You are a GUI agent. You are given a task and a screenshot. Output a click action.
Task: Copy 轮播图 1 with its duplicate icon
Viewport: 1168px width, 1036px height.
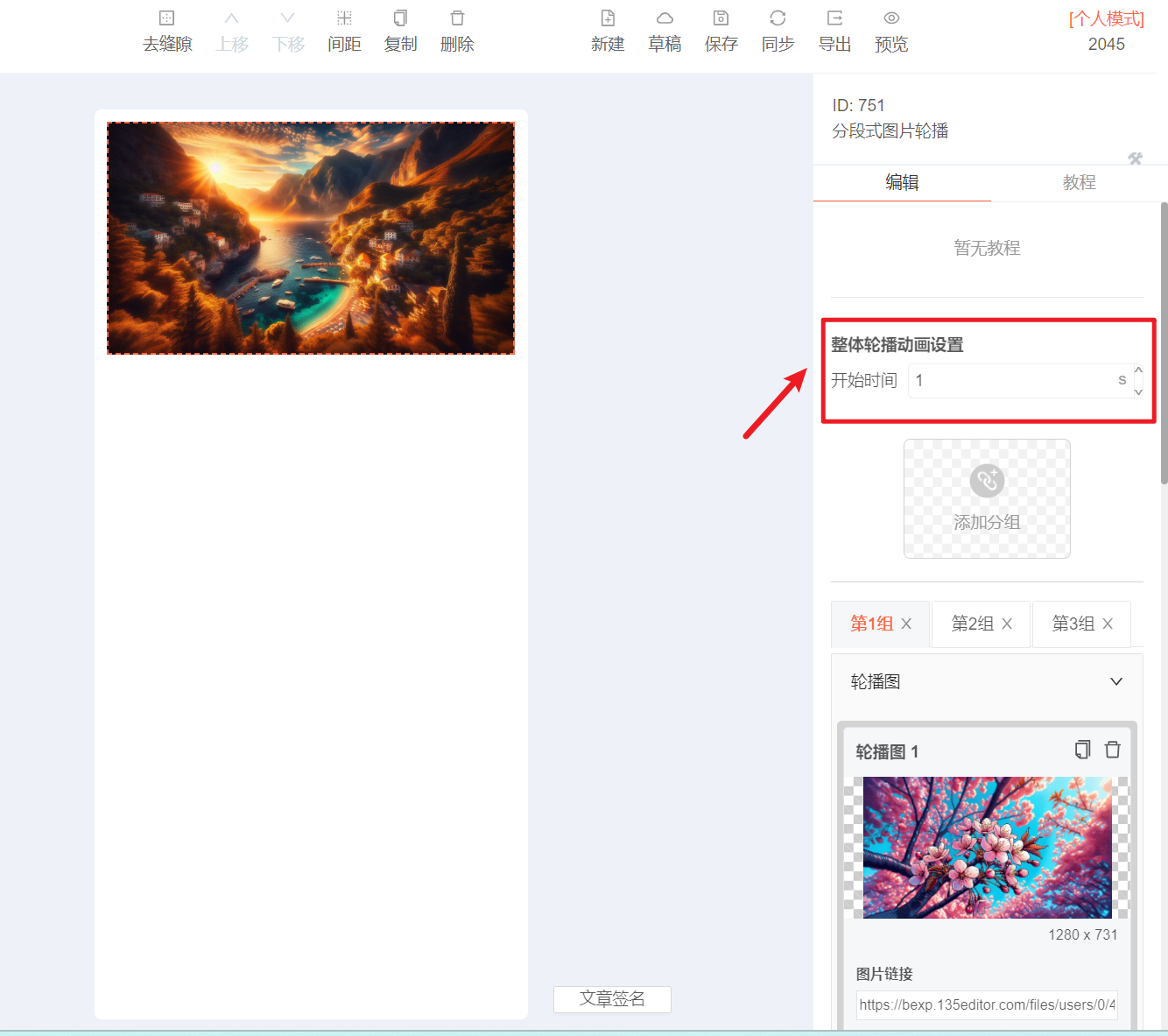tap(1083, 750)
